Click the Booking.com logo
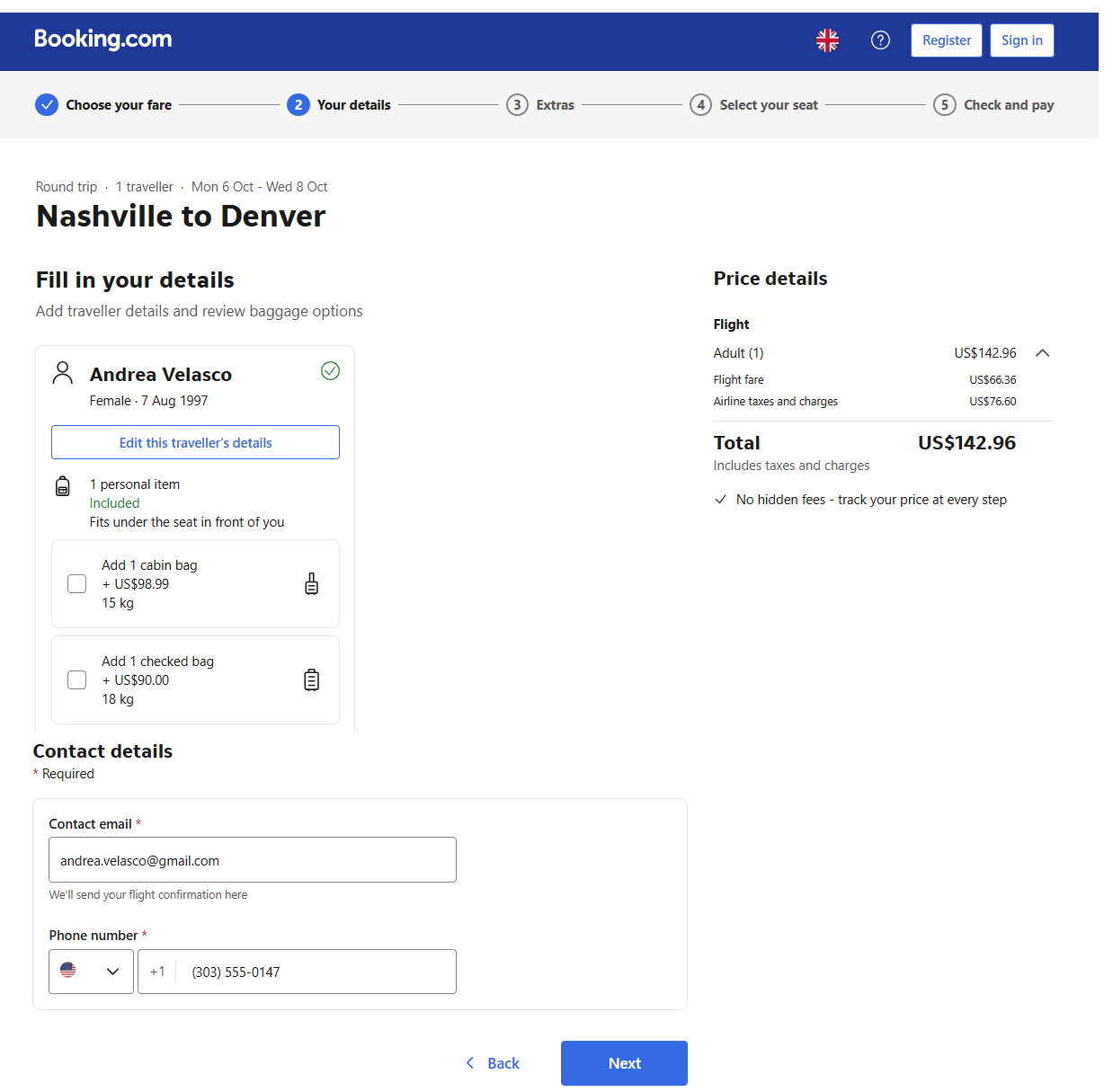 [102, 40]
